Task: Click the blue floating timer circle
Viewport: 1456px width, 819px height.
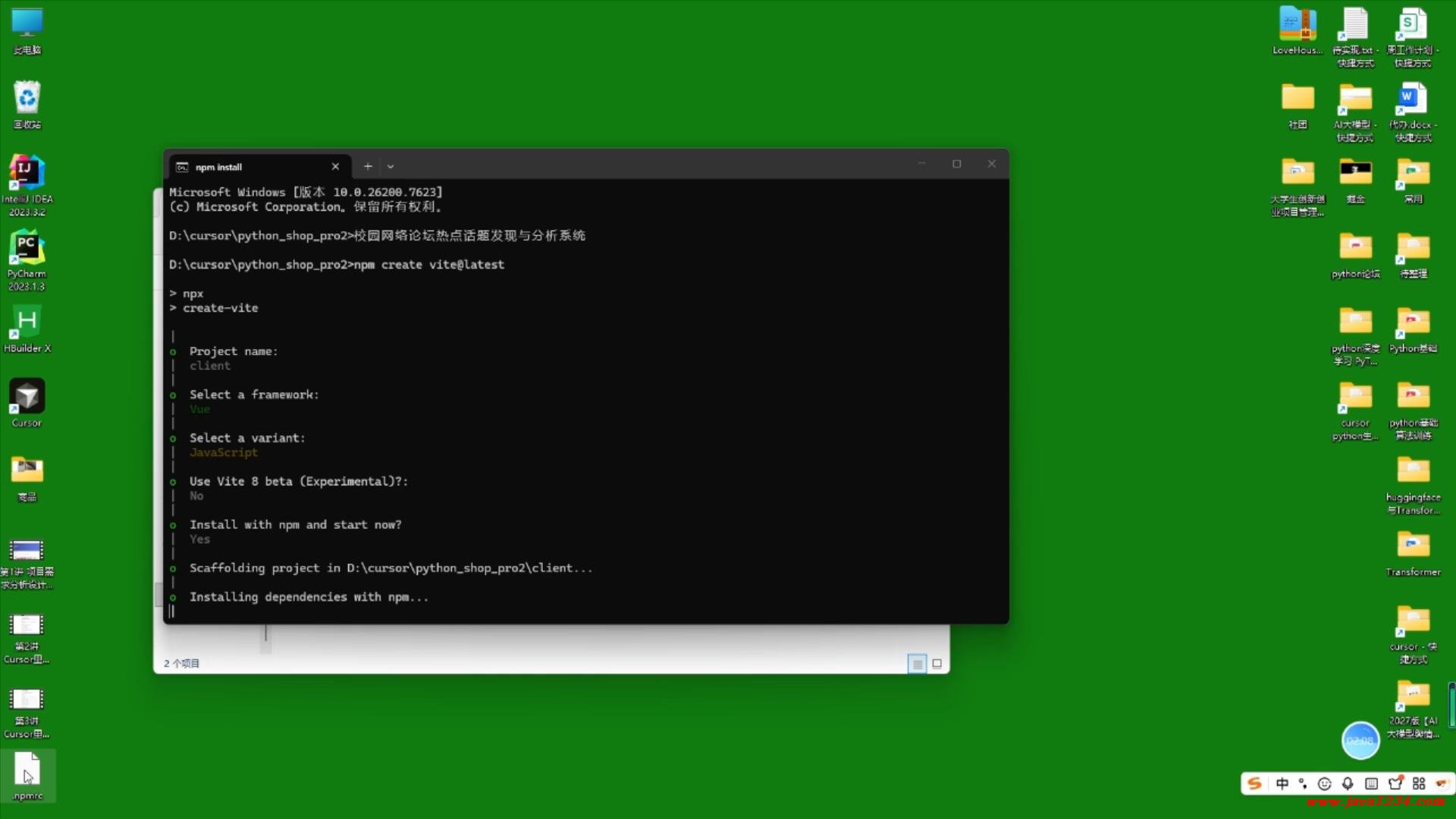Action: [1360, 740]
